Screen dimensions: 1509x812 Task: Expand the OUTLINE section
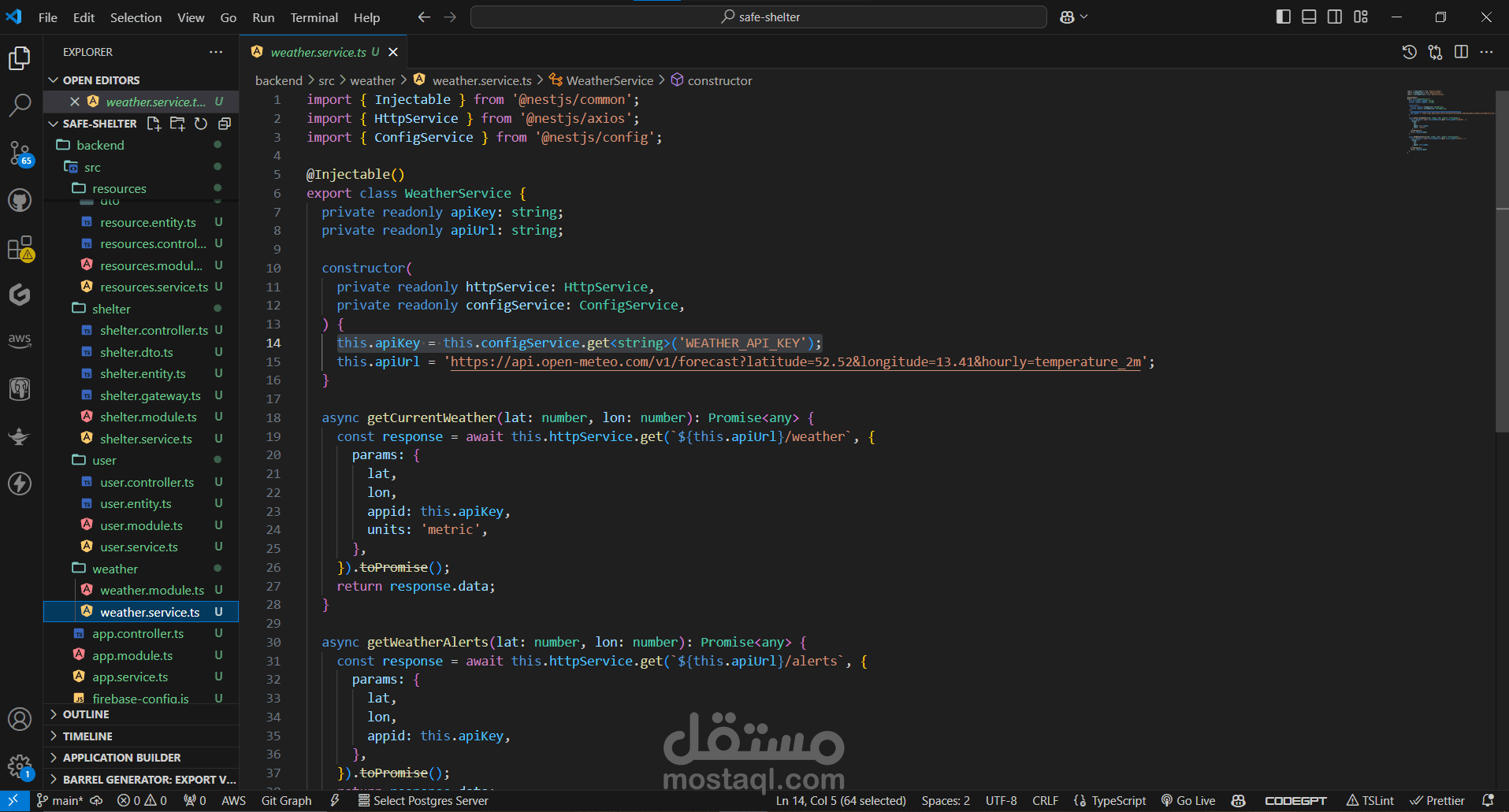tap(141, 714)
